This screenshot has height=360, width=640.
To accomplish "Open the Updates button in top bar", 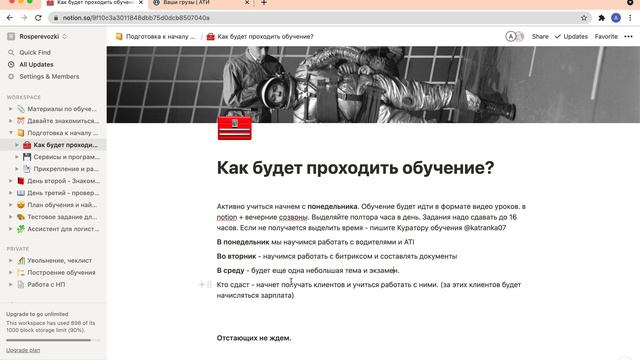I will pyautogui.click(x=571, y=36).
